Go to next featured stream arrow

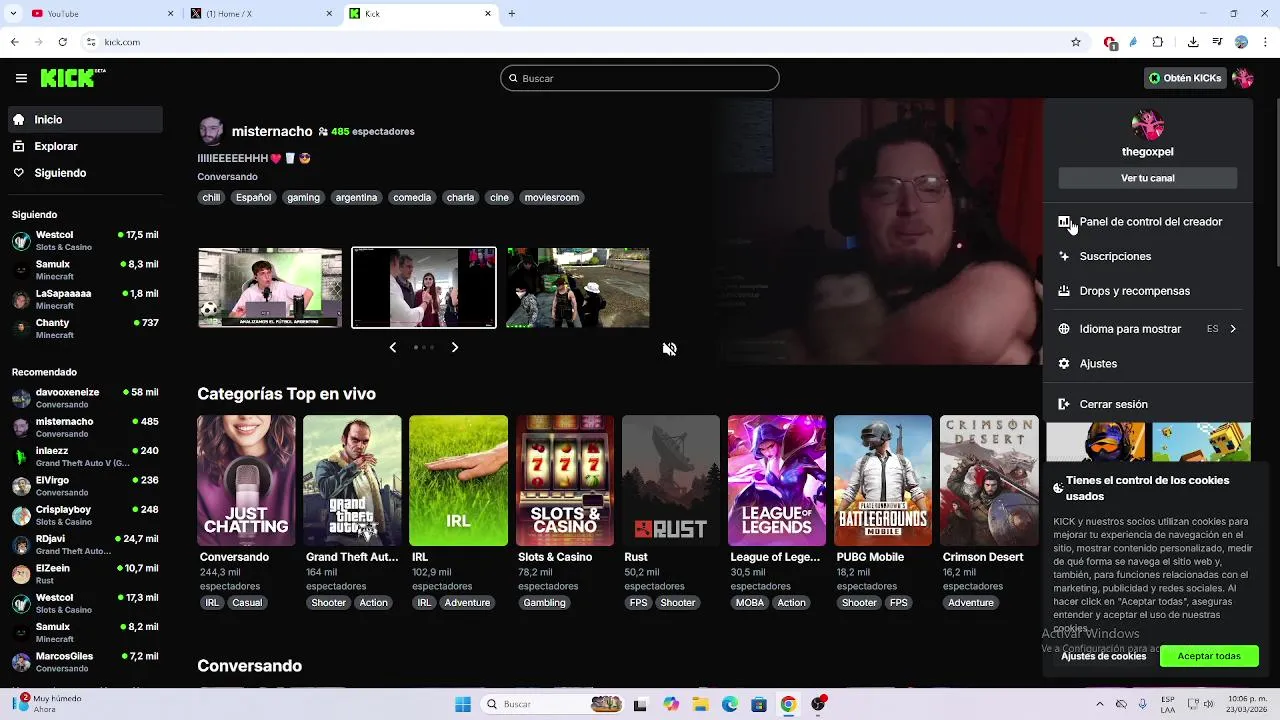[454, 347]
